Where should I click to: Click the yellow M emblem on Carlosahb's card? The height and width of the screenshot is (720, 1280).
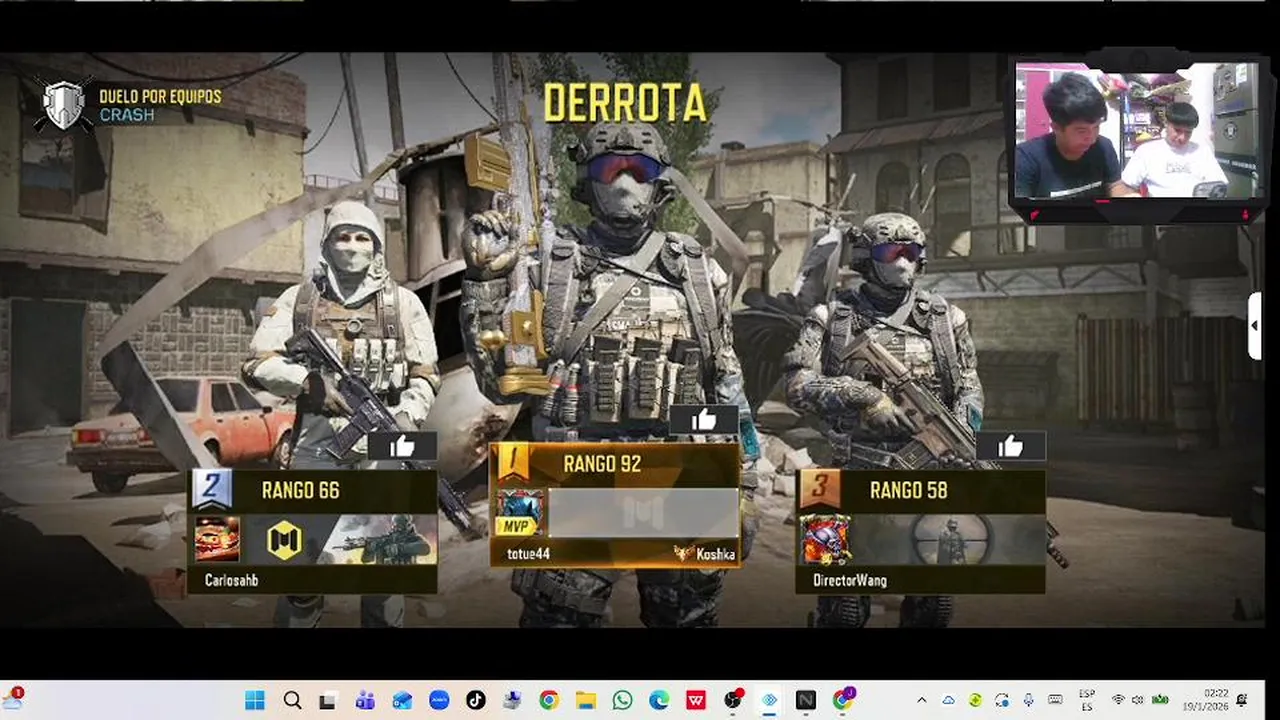click(x=285, y=540)
